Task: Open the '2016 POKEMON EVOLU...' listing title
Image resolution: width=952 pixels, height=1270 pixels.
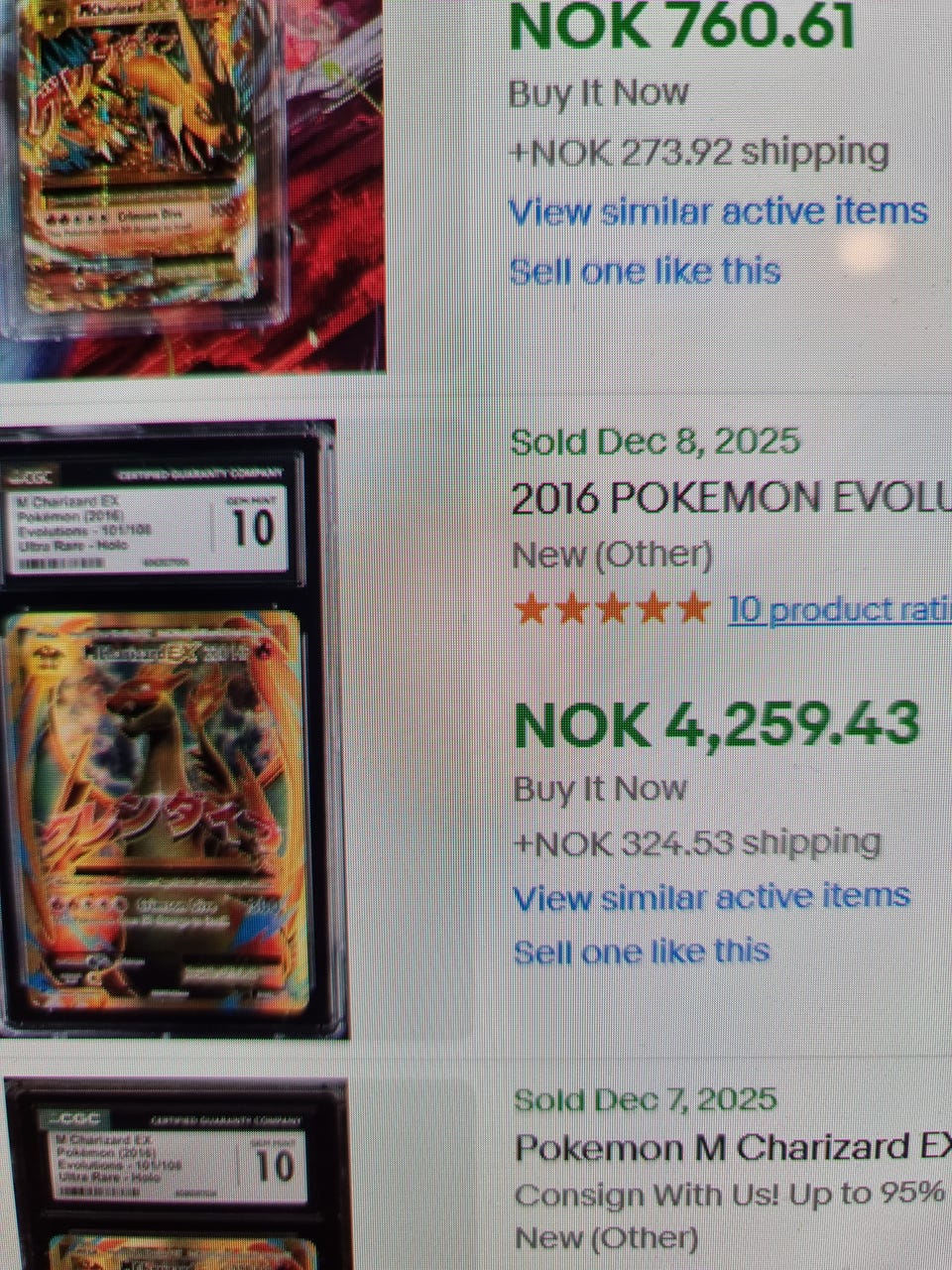Action: pos(731,499)
